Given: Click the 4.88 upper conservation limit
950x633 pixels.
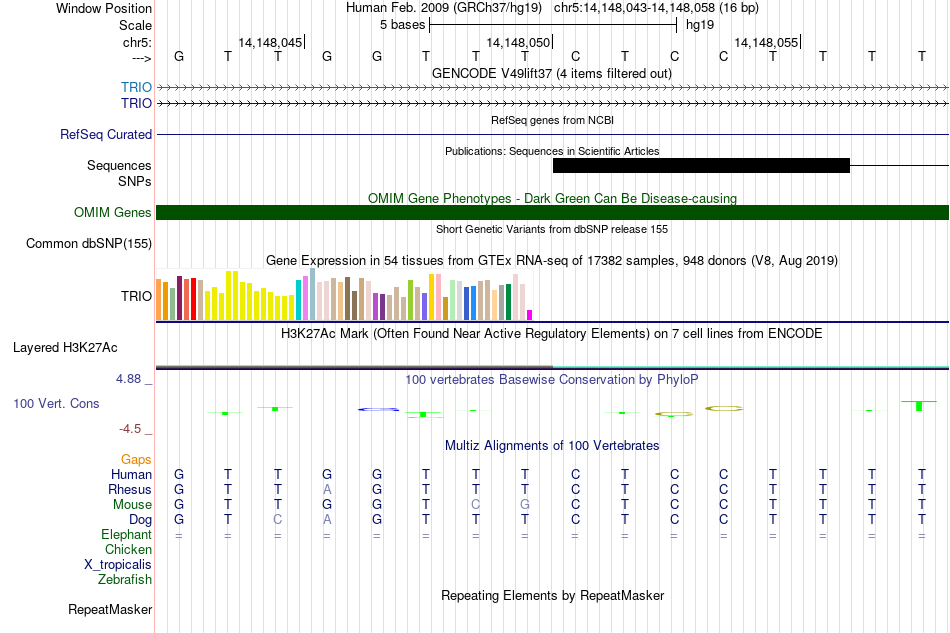Looking at the screenshot, I should pos(128,379).
